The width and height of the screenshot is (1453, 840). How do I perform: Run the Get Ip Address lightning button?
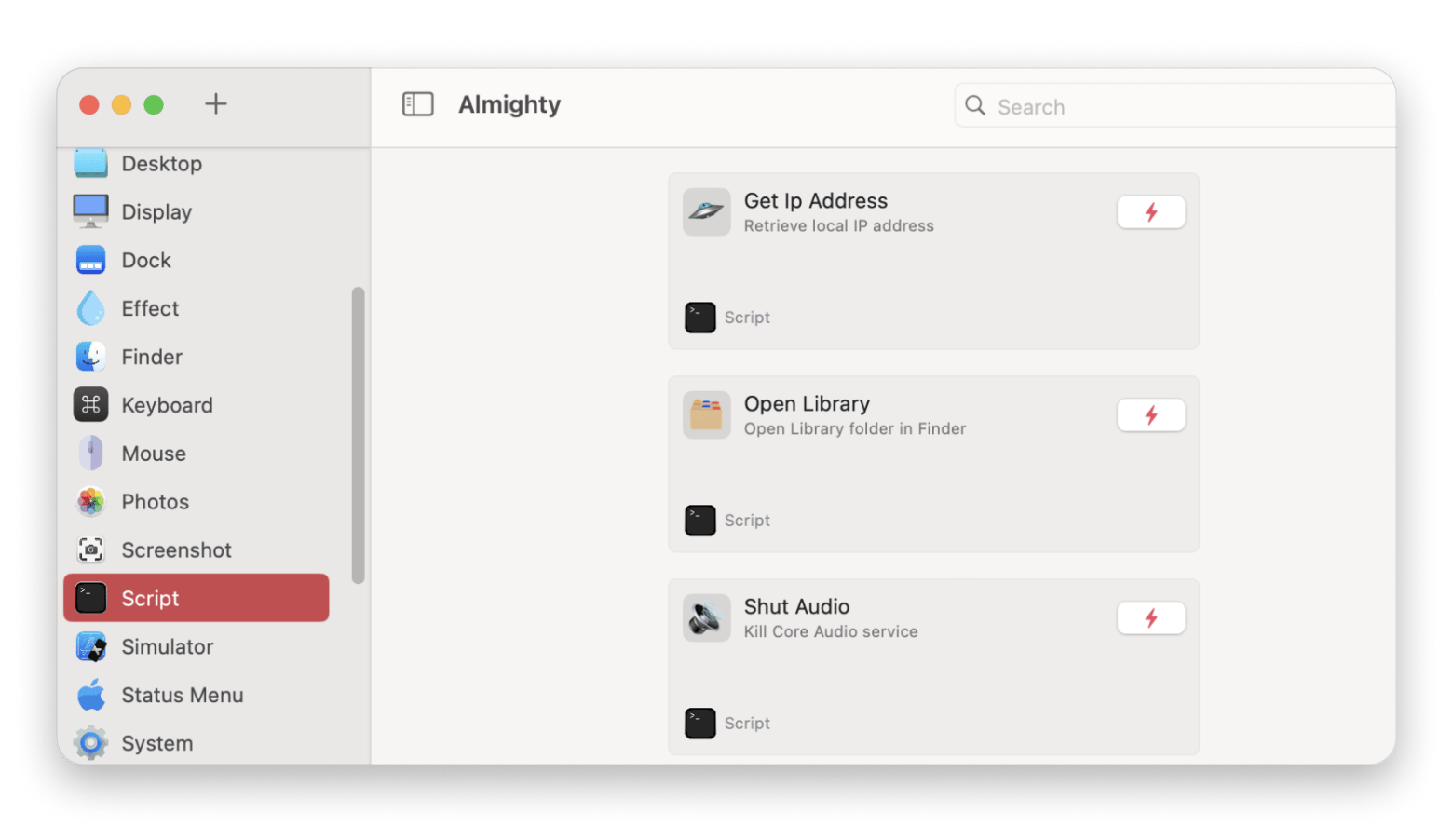coord(1150,212)
